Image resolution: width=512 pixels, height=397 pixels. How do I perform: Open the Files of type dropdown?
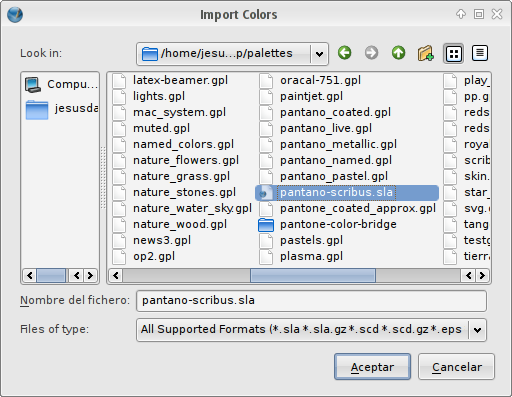(311, 330)
